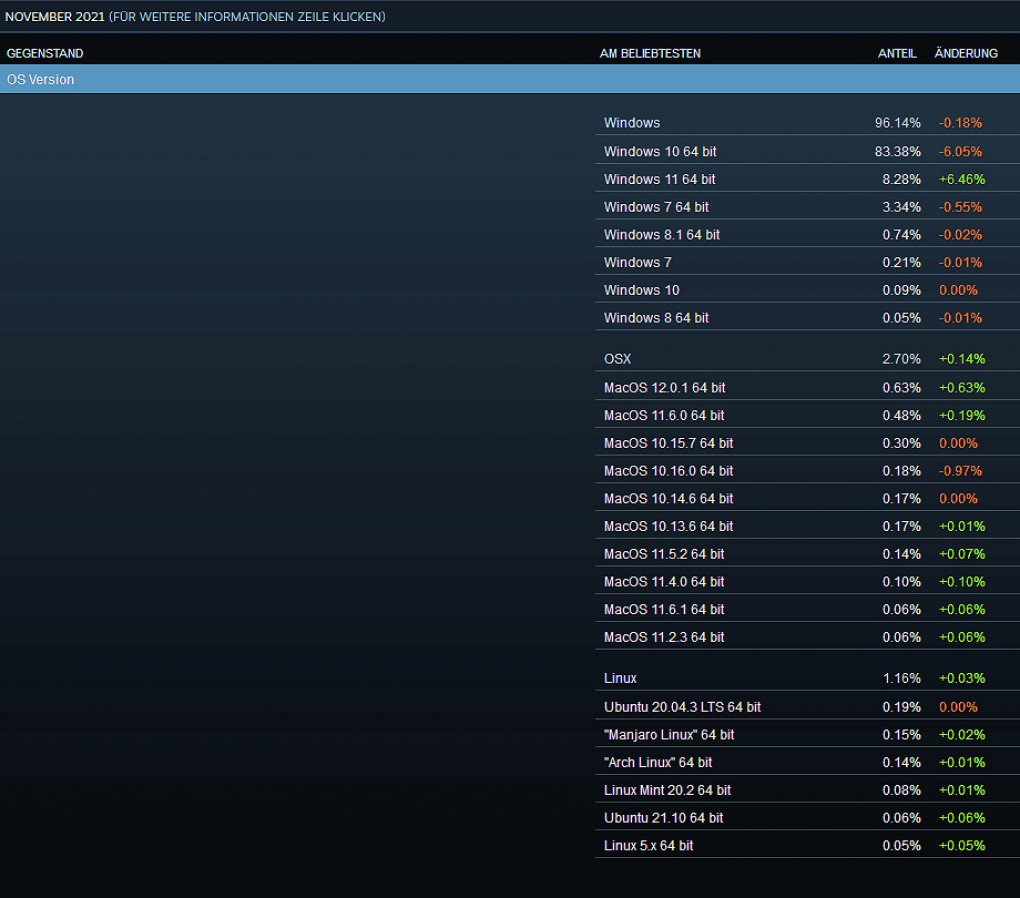Click the +0.07% MacOS 11.5.2 change value

click(x=962, y=554)
